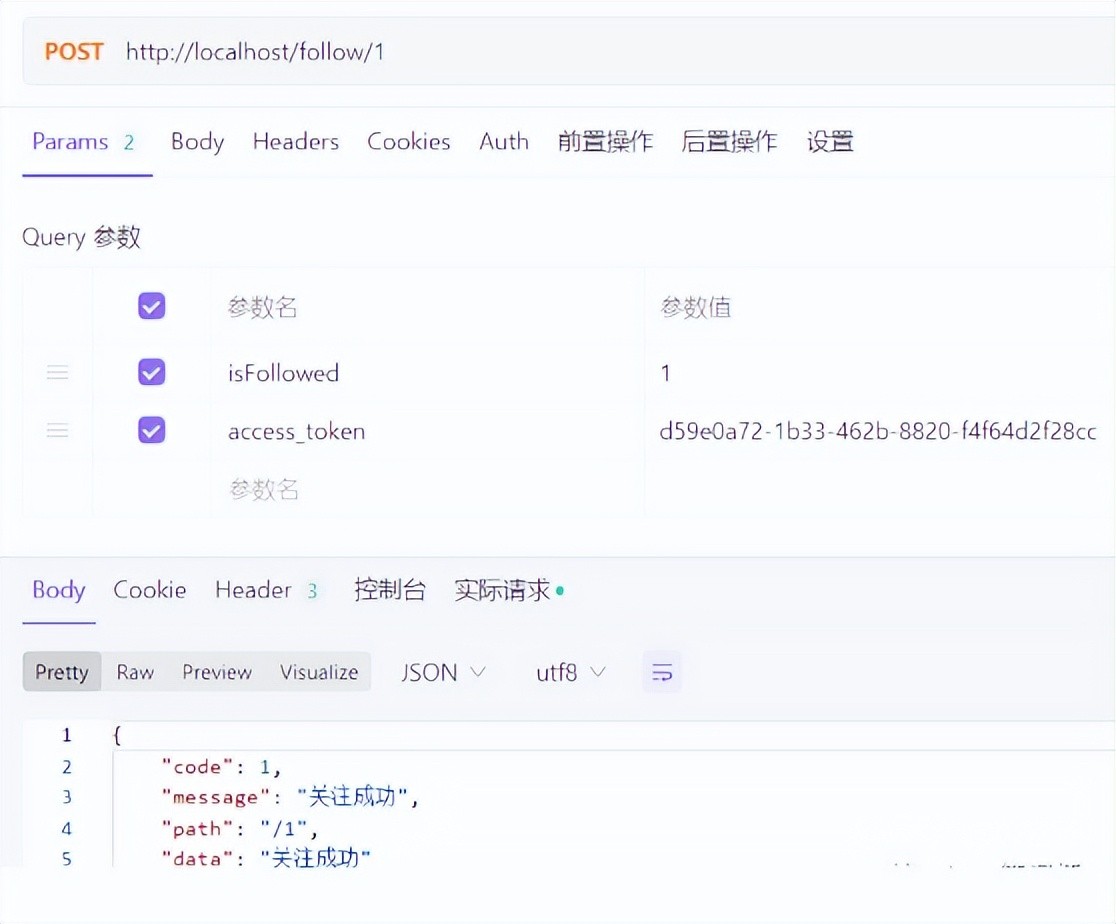Open the POST method dropdown
Image resolution: width=1116 pixels, height=924 pixels.
74,52
